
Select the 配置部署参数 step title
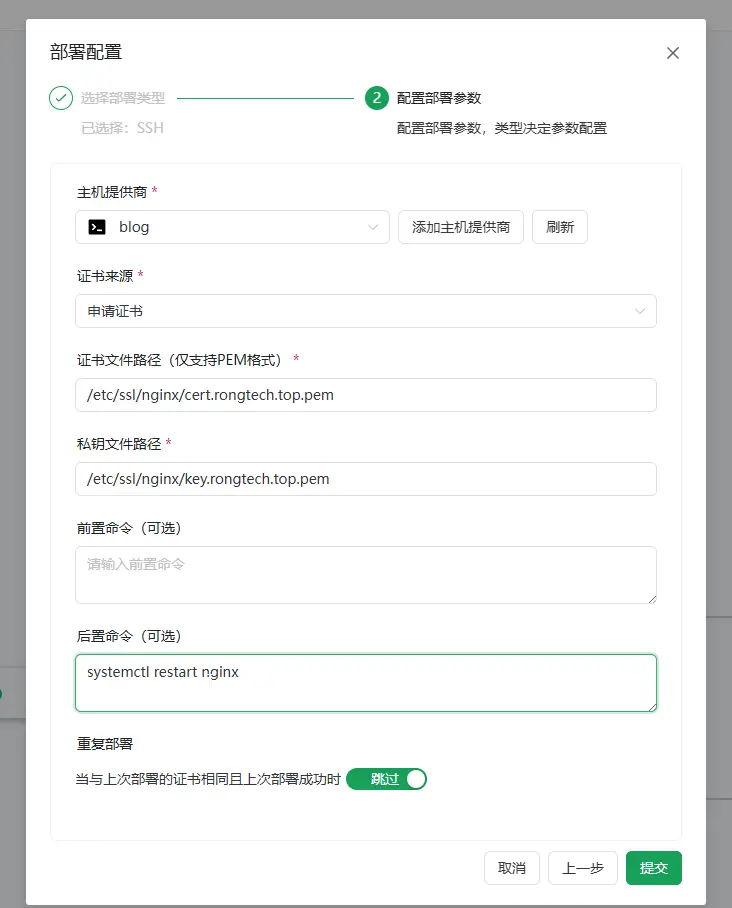[x=439, y=98]
